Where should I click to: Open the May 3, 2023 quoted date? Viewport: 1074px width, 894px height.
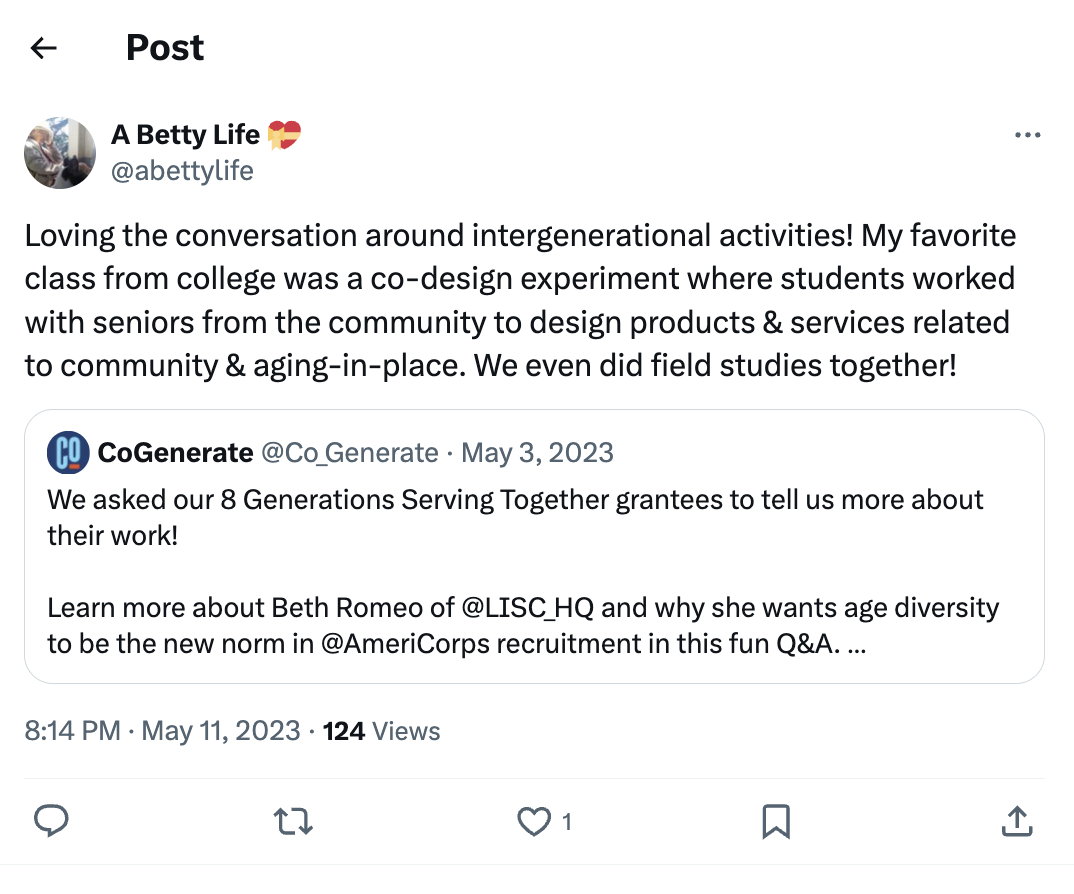click(x=537, y=453)
